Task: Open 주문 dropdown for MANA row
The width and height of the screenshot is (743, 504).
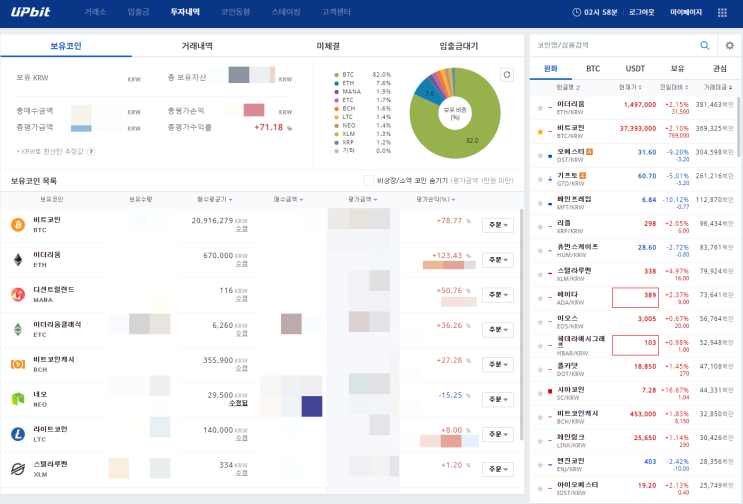Action: [498, 295]
